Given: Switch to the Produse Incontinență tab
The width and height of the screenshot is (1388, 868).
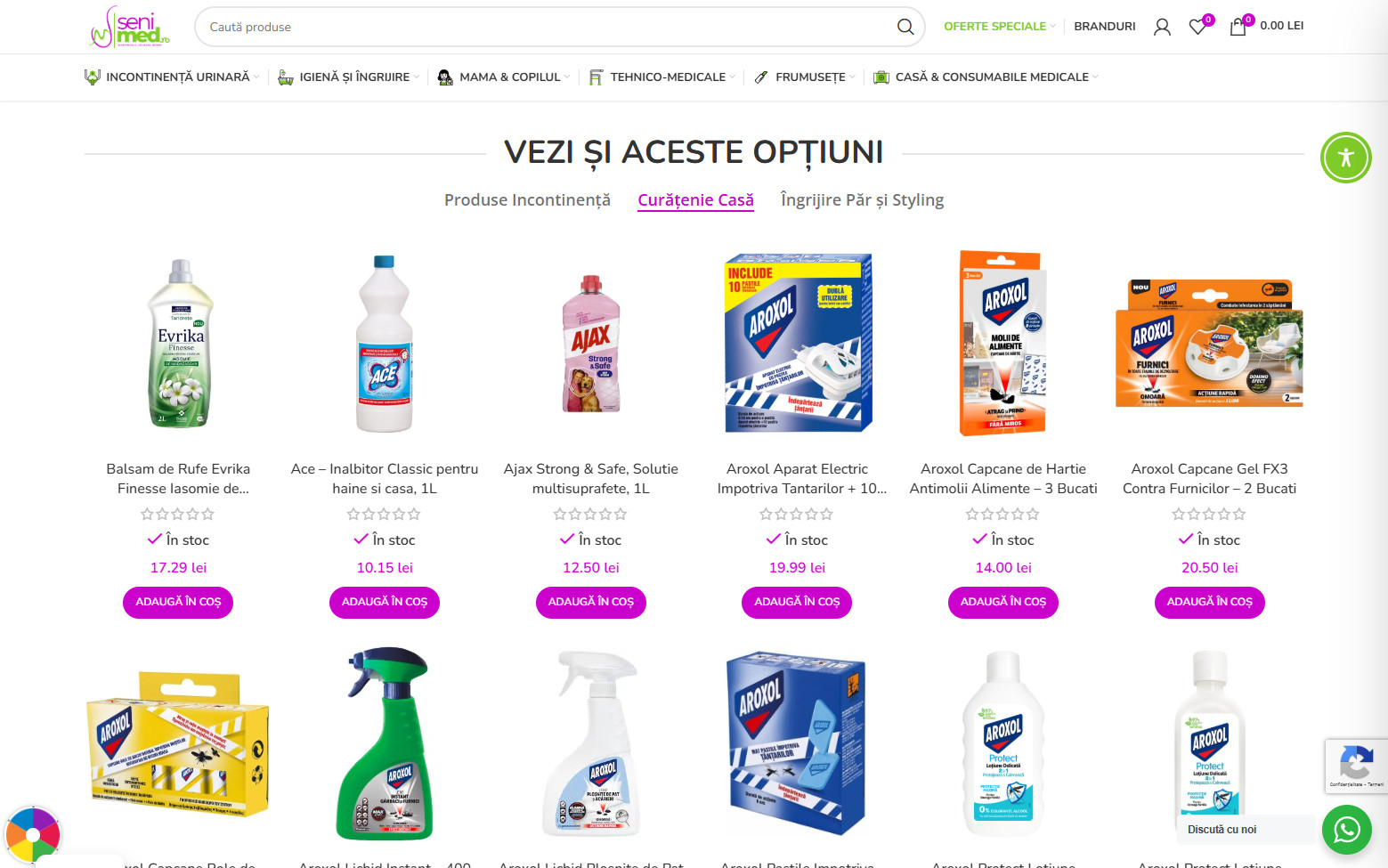Looking at the screenshot, I should coord(527,200).
